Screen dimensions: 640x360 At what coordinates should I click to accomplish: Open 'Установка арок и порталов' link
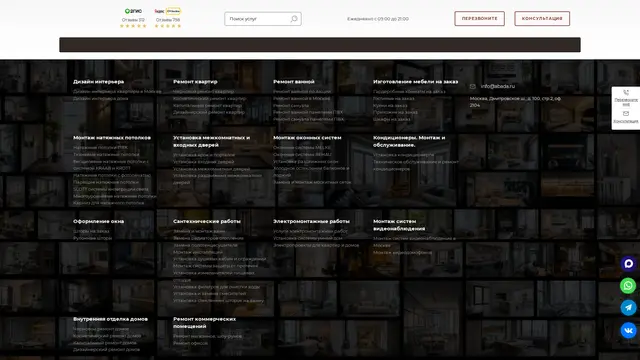click(x=204, y=155)
